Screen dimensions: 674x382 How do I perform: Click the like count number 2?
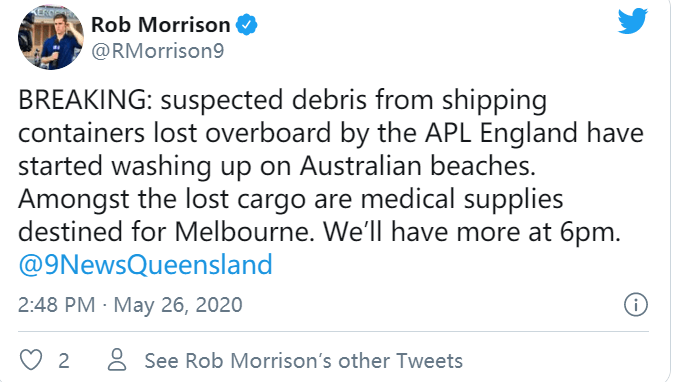click(64, 361)
